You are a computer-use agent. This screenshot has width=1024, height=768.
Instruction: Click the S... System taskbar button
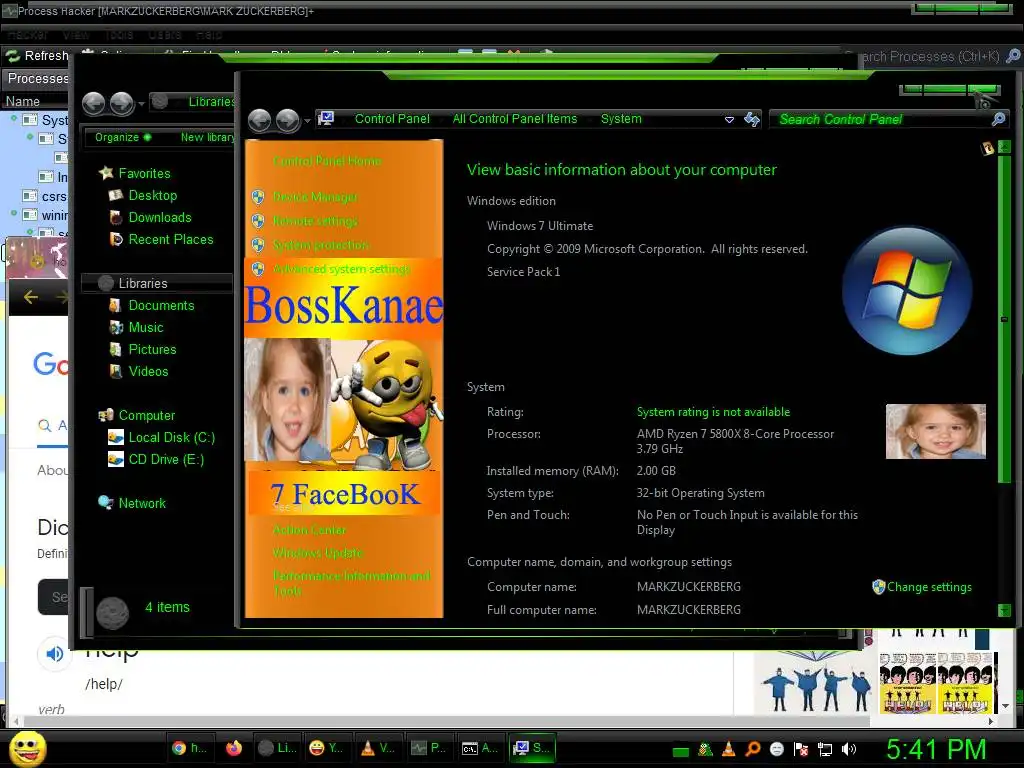coord(532,748)
